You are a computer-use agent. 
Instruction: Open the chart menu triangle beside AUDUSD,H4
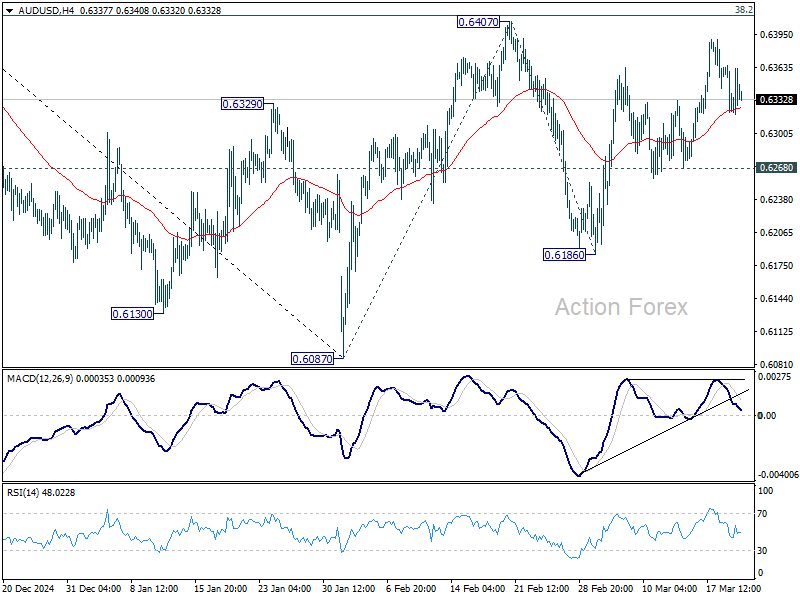pos(9,11)
